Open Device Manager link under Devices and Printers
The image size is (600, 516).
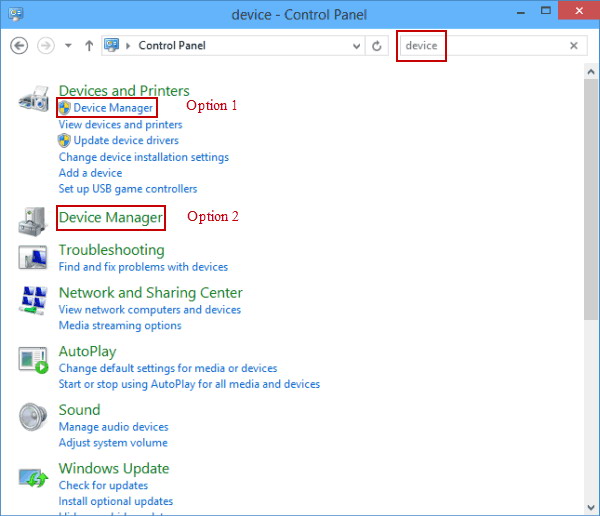(x=113, y=108)
